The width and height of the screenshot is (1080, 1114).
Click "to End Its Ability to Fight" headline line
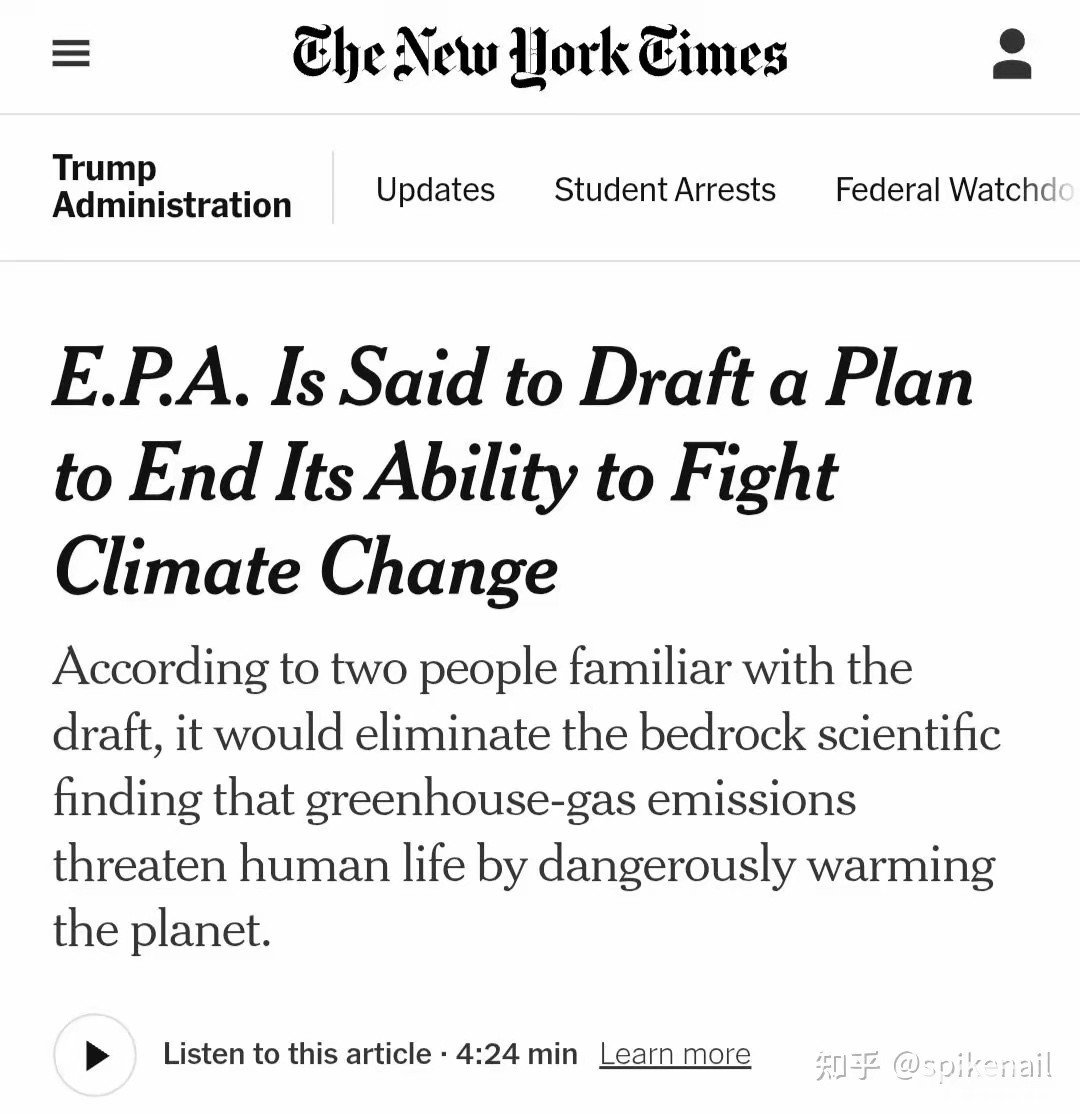click(x=445, y=475)
